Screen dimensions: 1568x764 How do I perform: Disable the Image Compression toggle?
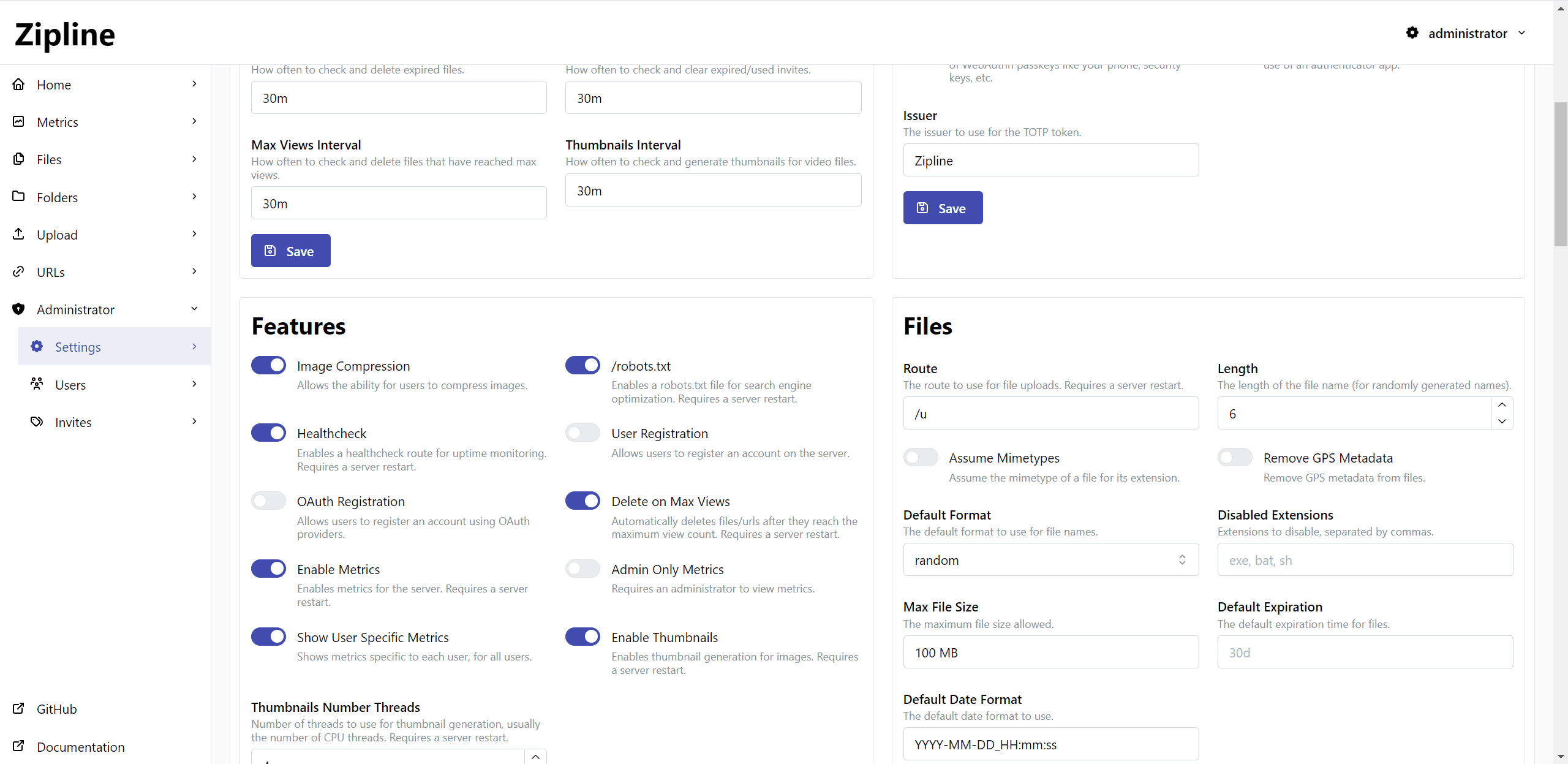pyautogui.click(x=268, y=365)
